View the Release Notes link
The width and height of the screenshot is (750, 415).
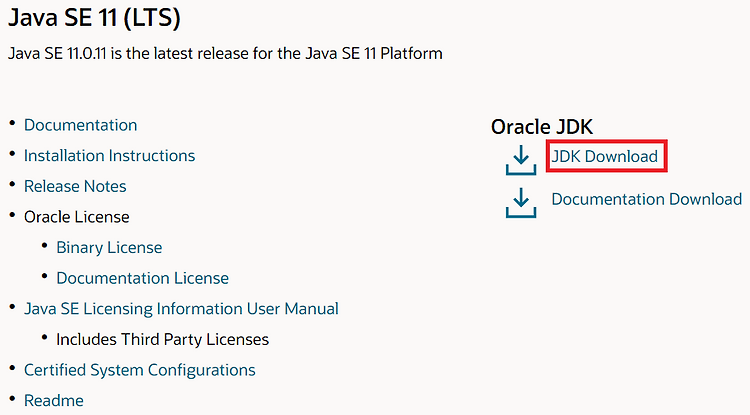[75, 186]
